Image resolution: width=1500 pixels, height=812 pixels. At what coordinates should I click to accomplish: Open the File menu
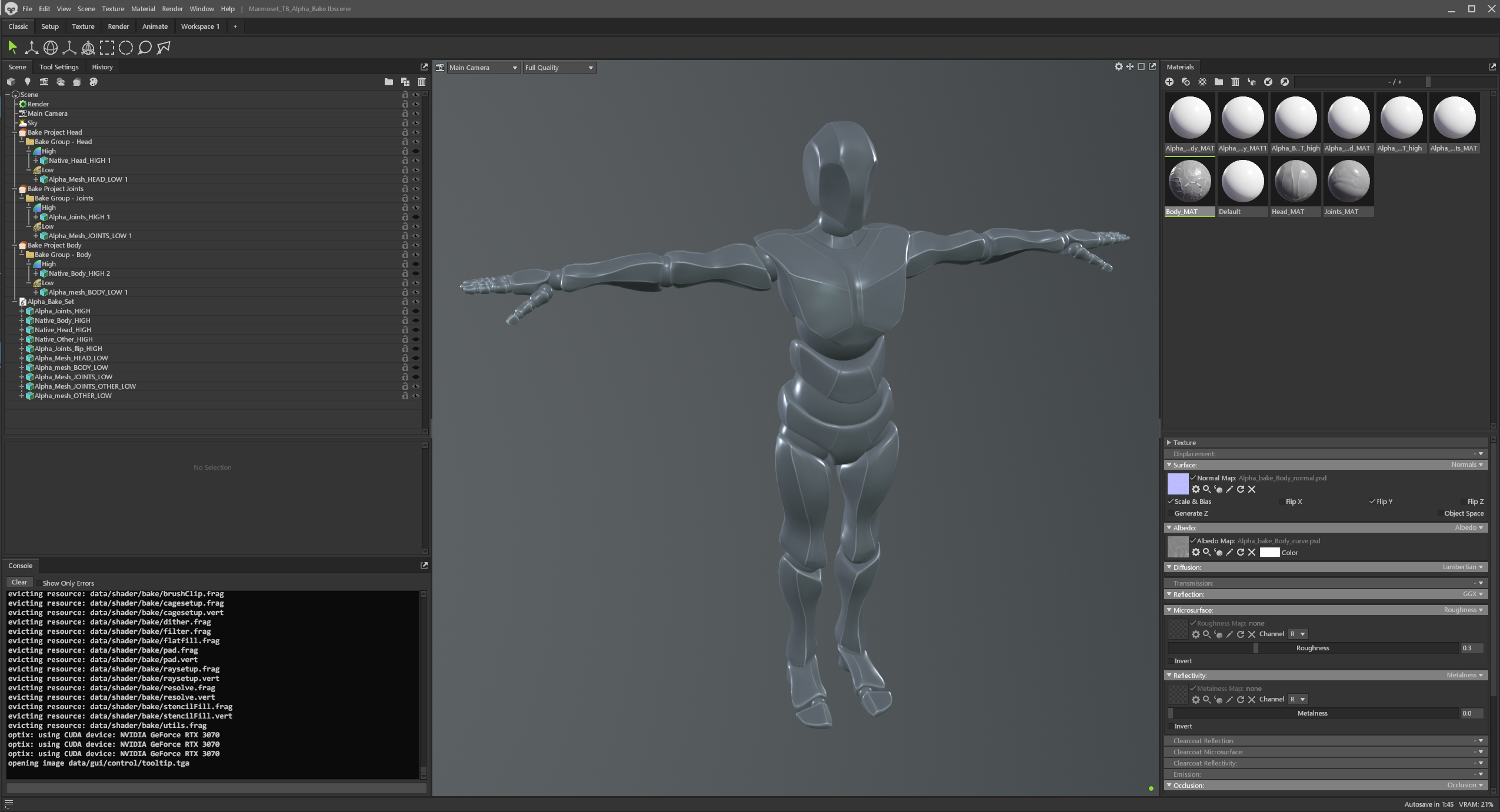click(27, 9)
